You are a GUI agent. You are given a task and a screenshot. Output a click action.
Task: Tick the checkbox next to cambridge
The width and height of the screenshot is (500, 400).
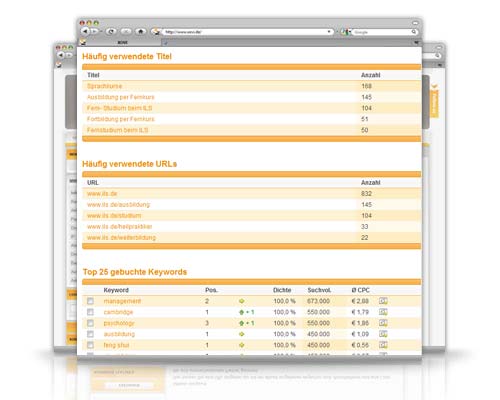[x=90, y=312]
